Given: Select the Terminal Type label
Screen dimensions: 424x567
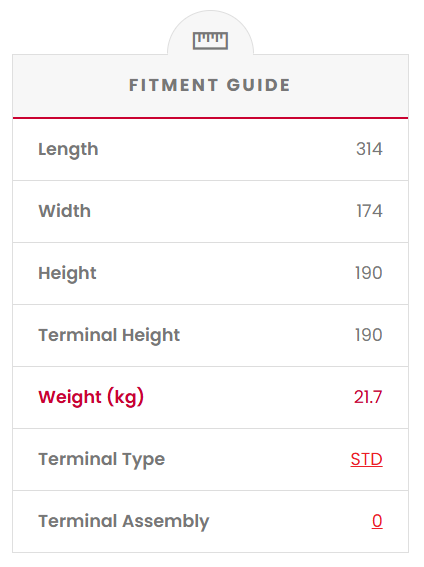Looking at the screenshot, I should coord(102,460).
